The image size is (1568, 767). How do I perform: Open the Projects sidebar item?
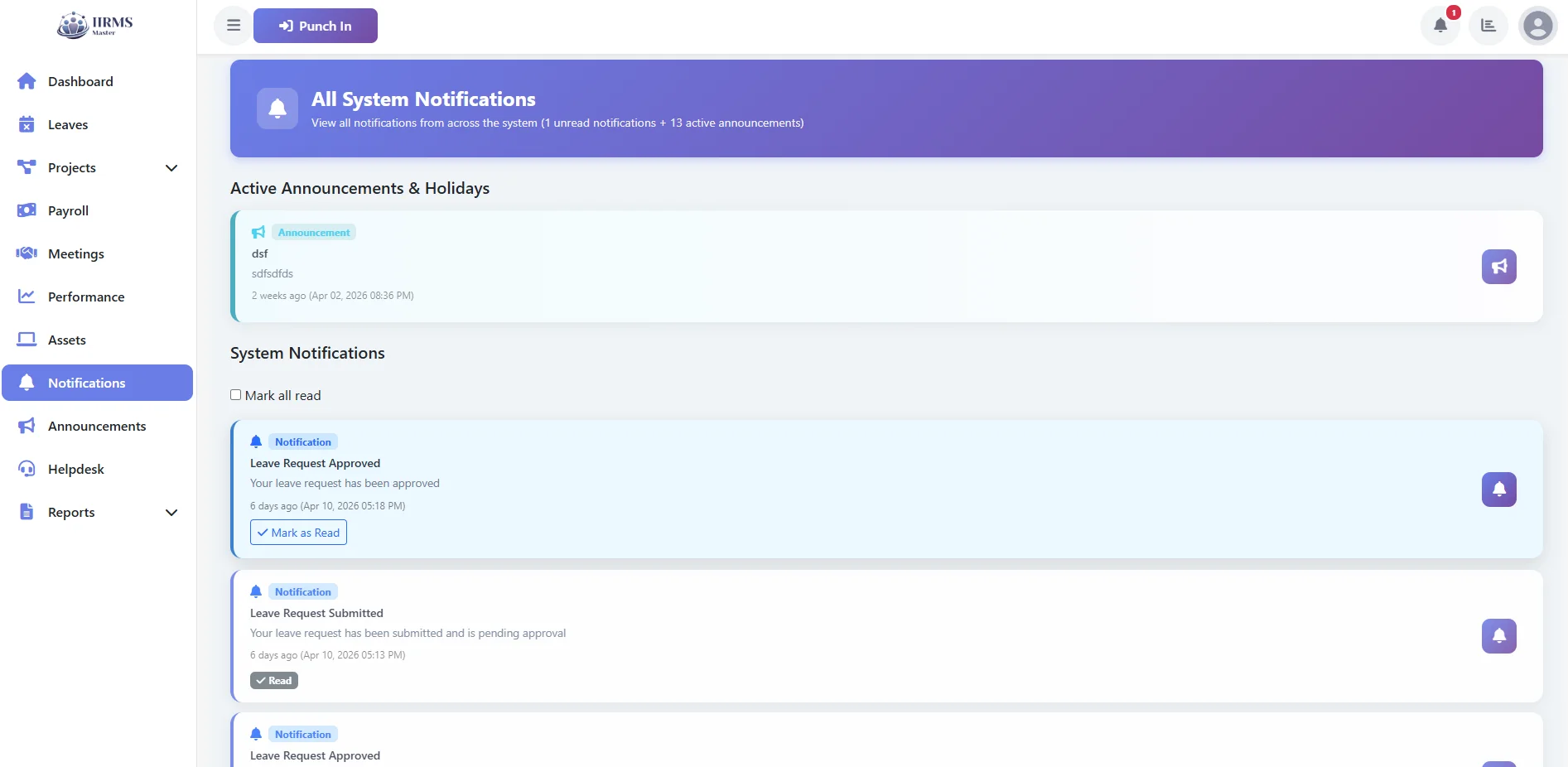click(98, 167)
